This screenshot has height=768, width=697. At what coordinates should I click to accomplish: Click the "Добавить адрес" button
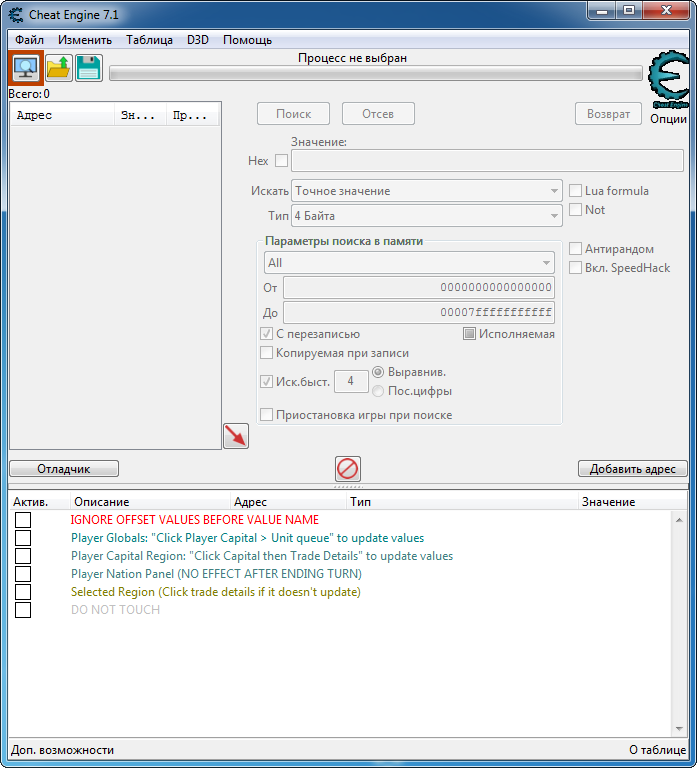(632, 469)
